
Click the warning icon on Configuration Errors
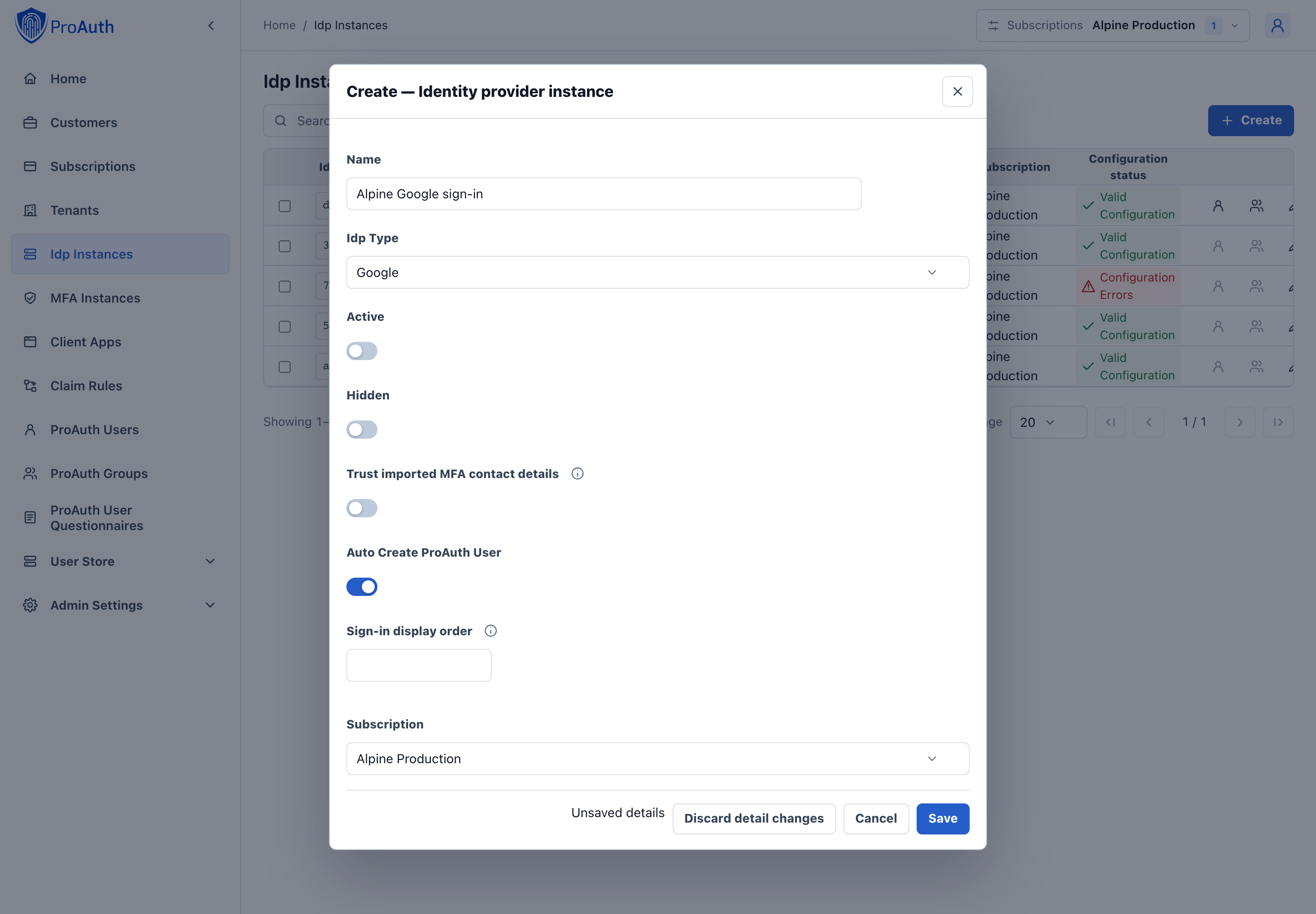pyautogui.click(x=1088, y=286)
